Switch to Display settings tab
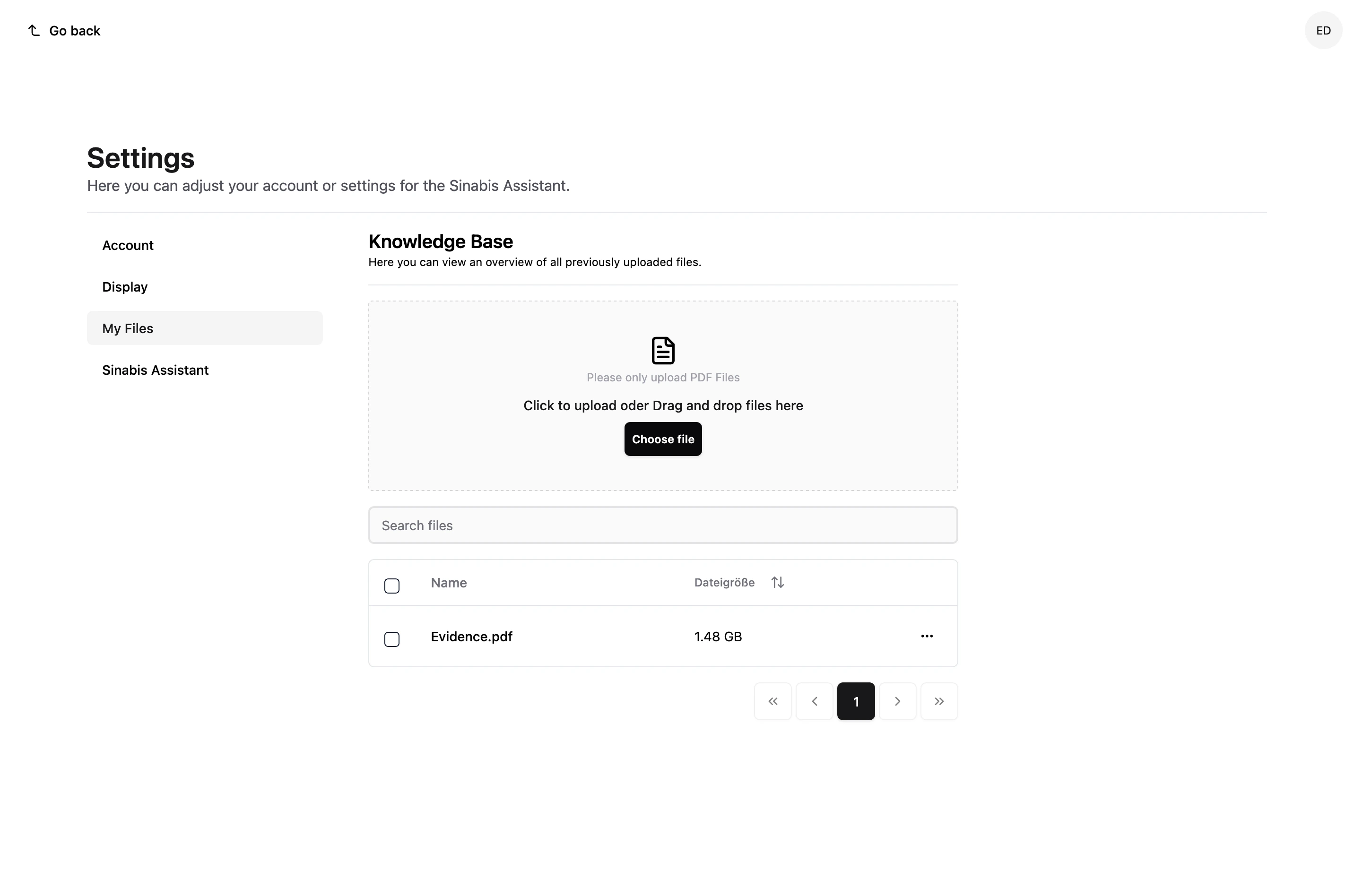 [x=125, y=287]
